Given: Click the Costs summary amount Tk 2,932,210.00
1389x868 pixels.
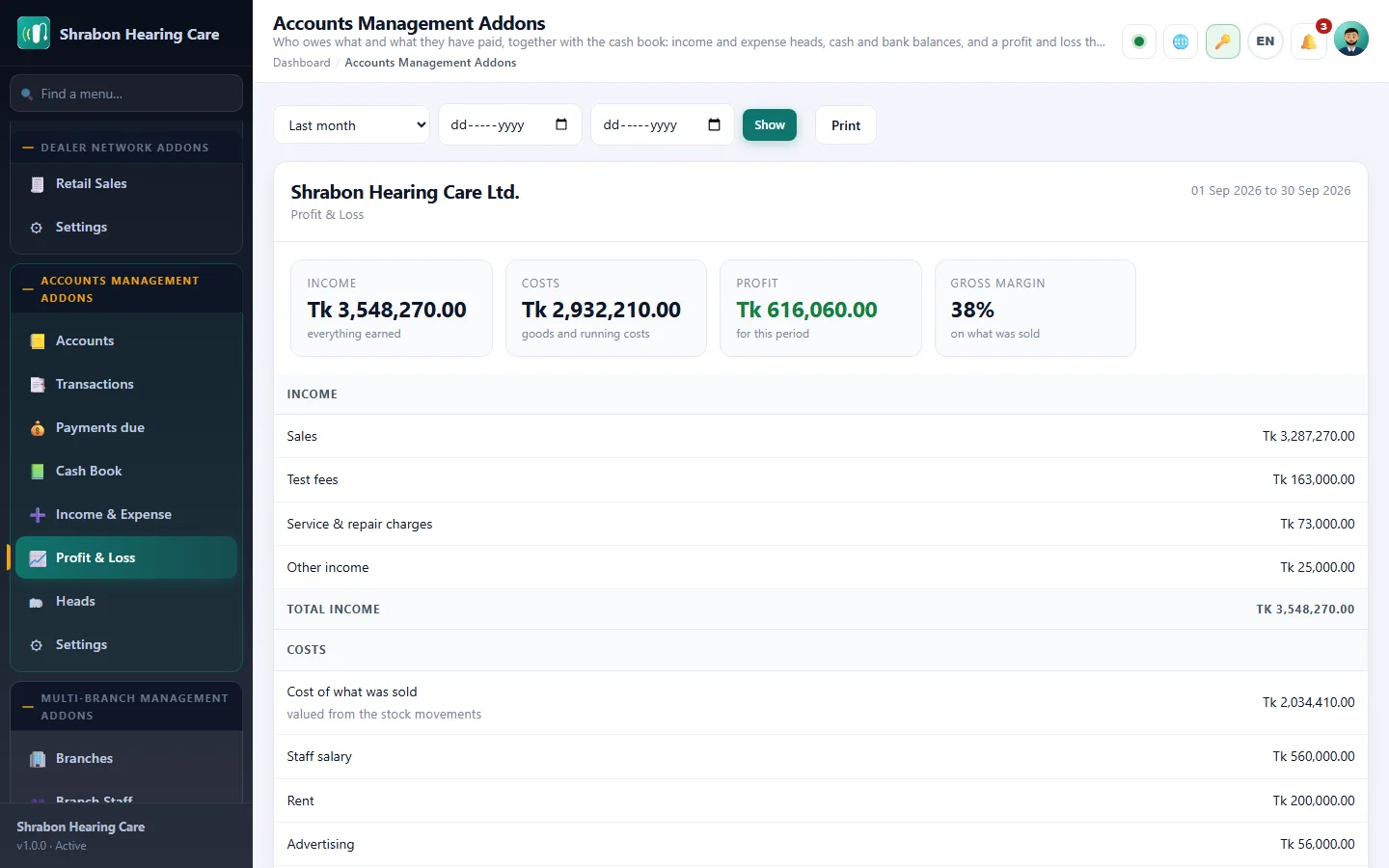Looking at the screenshot, I should (601, 310).
